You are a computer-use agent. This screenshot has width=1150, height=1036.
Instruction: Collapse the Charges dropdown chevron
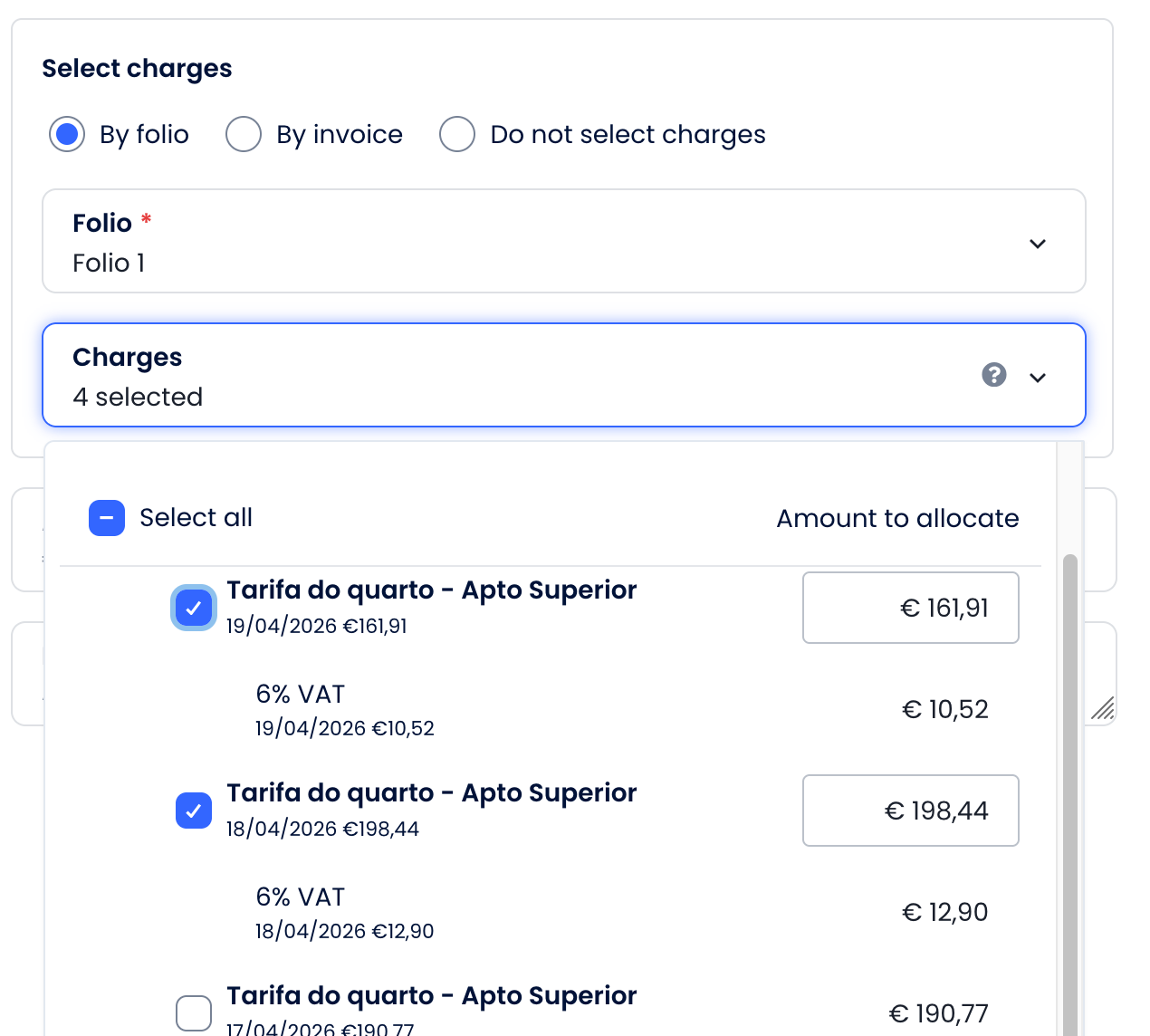(x=1038, y=378)
